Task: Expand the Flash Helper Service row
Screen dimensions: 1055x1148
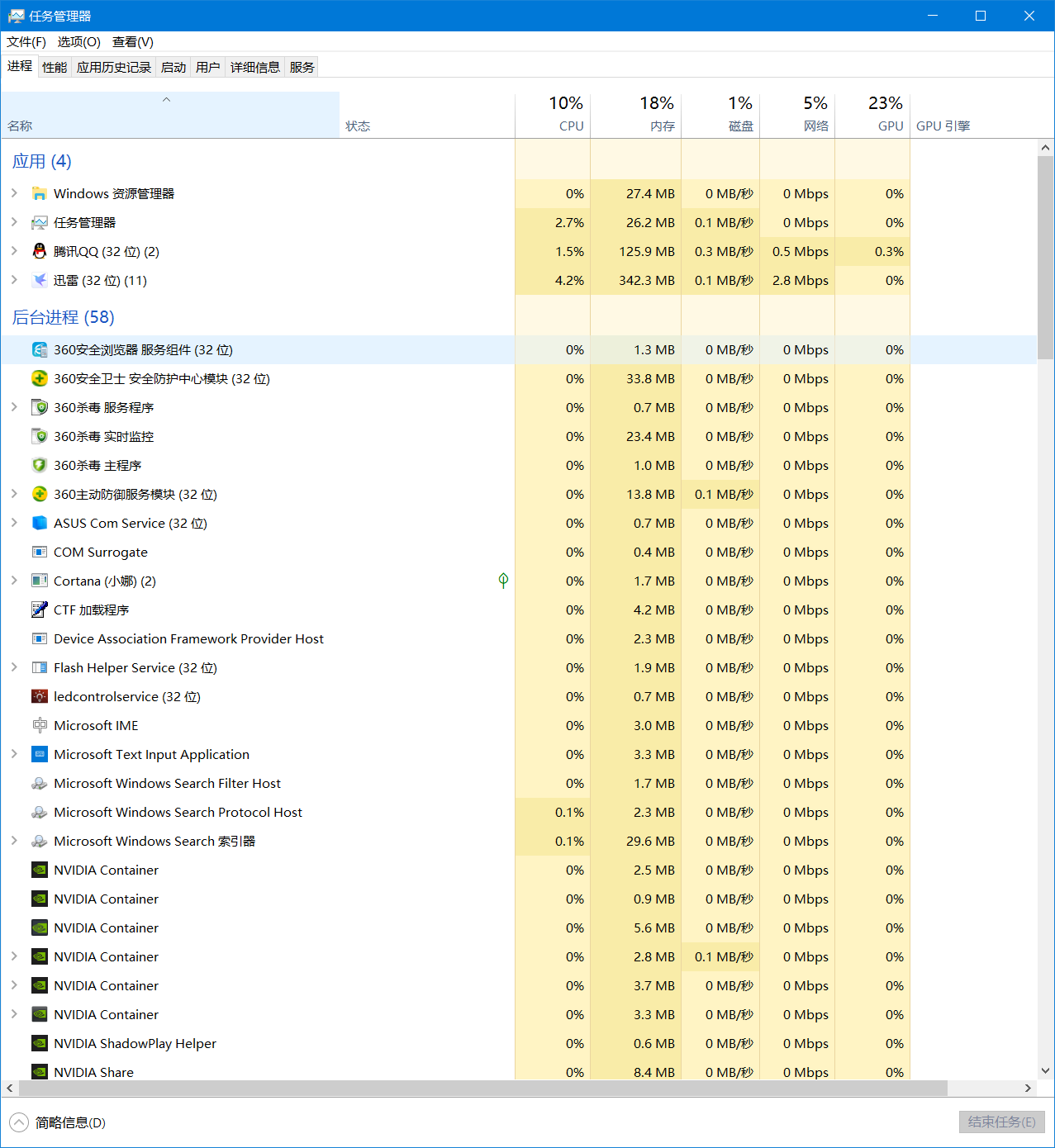Action: coord(14,667)
